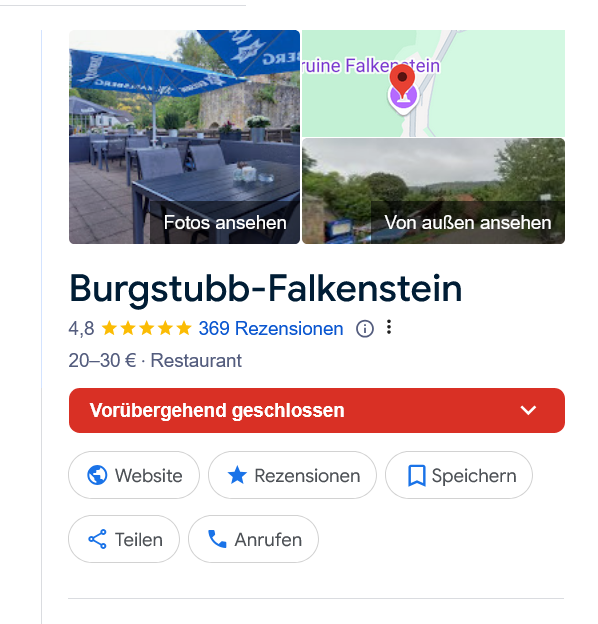Open the info icon beside review count
598x624 pixels.
point(364,329)
